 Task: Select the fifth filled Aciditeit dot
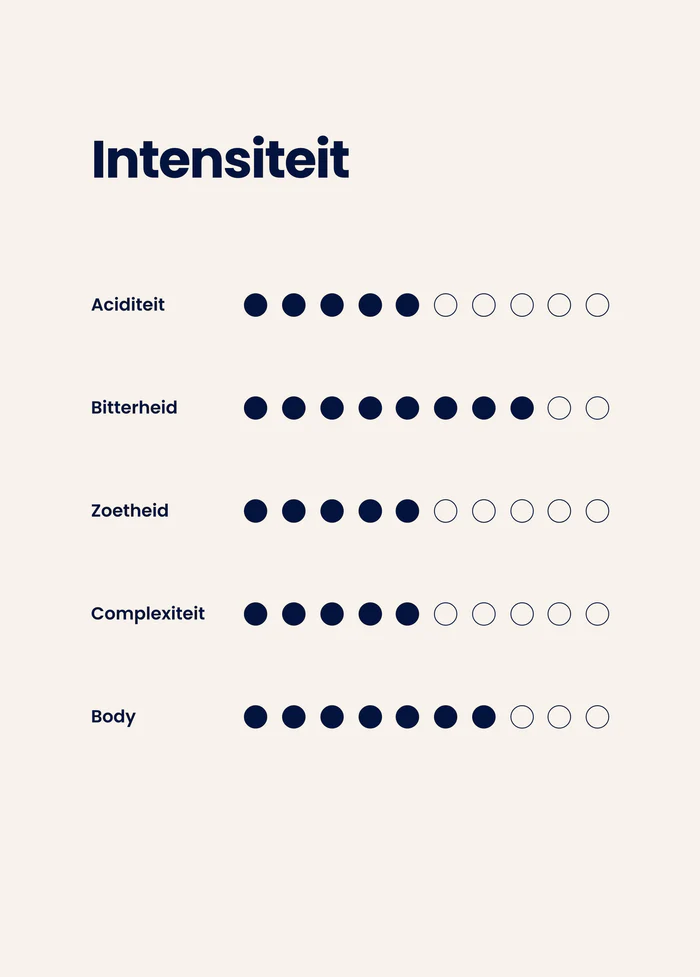(408, 305)
